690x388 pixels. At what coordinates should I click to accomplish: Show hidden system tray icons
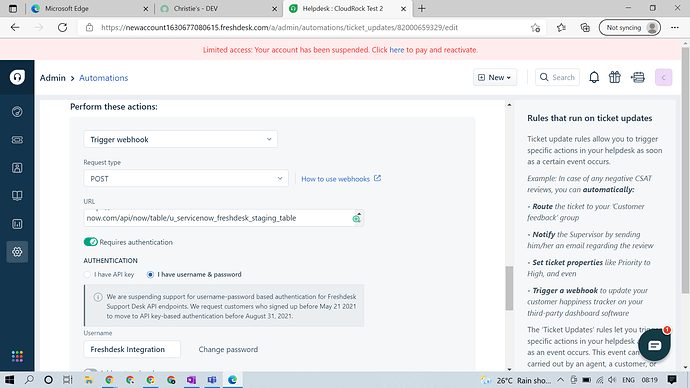[x=561, y=380]
